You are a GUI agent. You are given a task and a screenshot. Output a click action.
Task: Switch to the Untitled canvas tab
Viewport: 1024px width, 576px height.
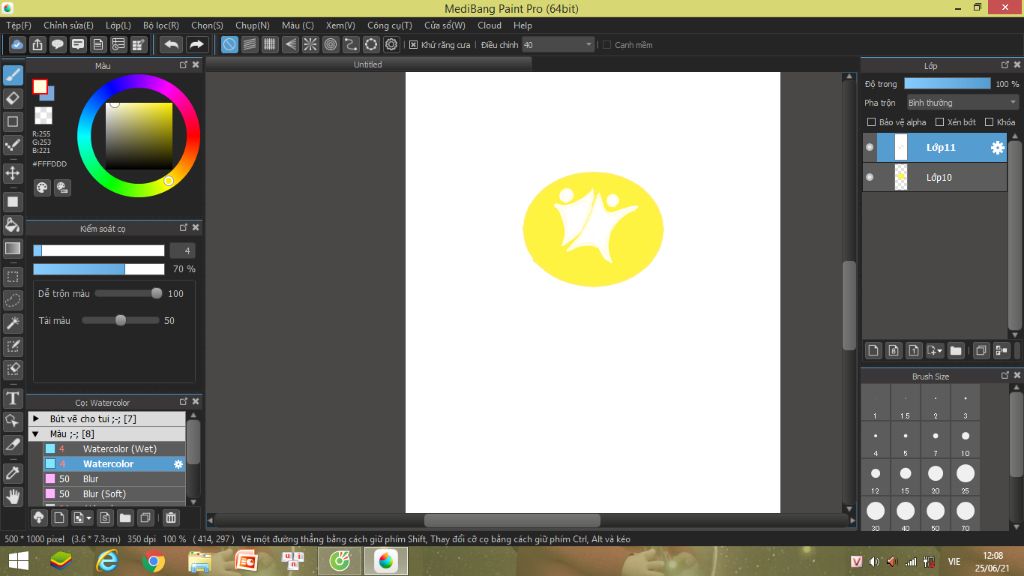pyautogui.click(x=368, y=65)
